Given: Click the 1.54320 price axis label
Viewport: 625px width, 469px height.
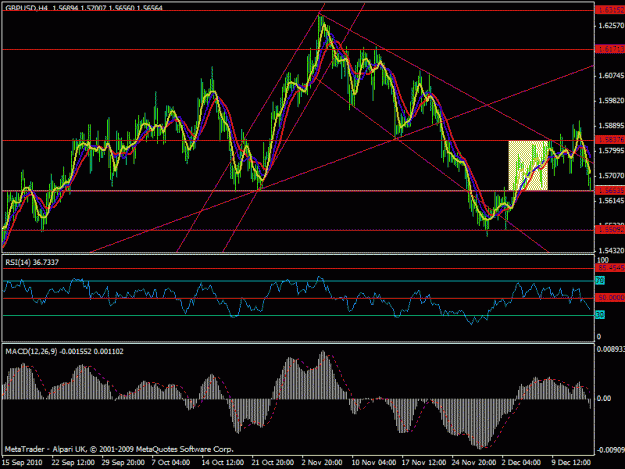Looking at the screenshot, I should point(610,251).
